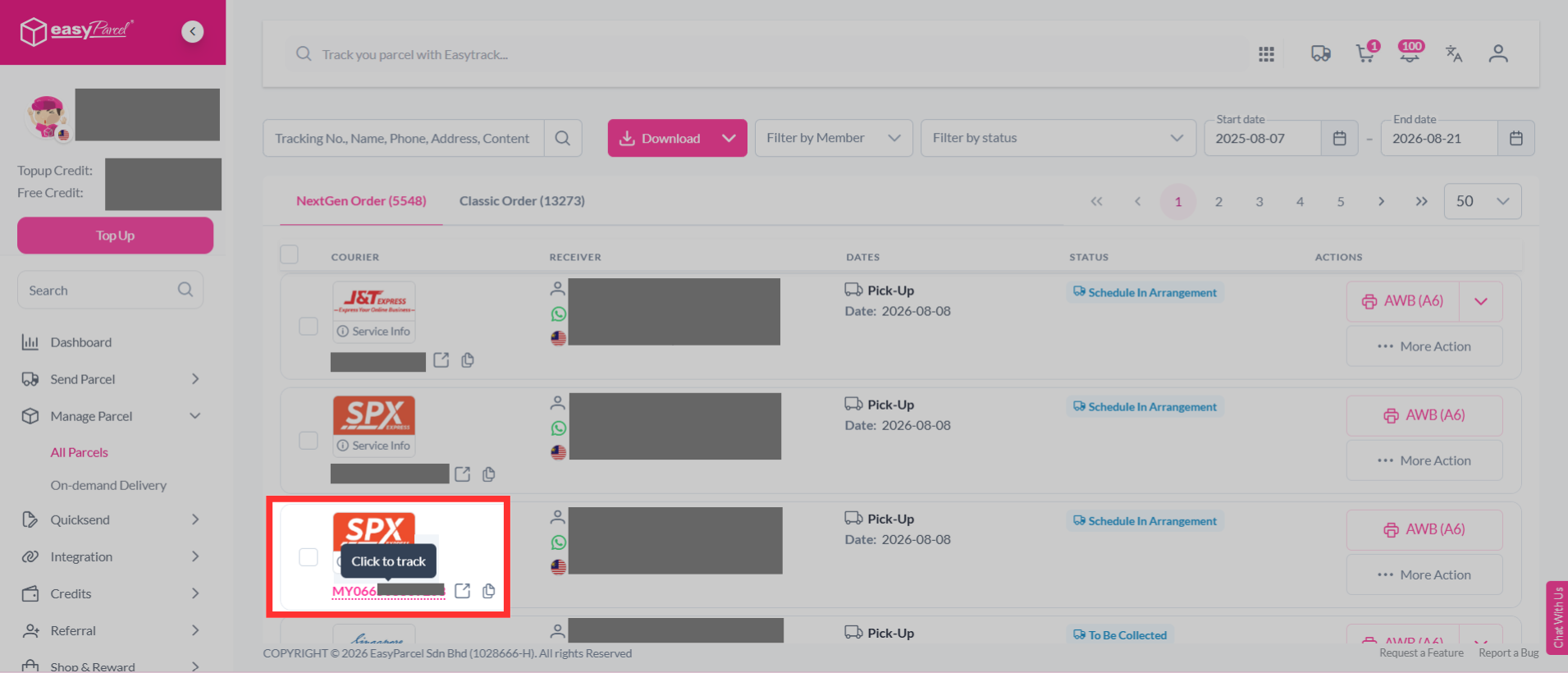Open the user account icon
Screen dimensions: 1568x673
pos(1498,54)
